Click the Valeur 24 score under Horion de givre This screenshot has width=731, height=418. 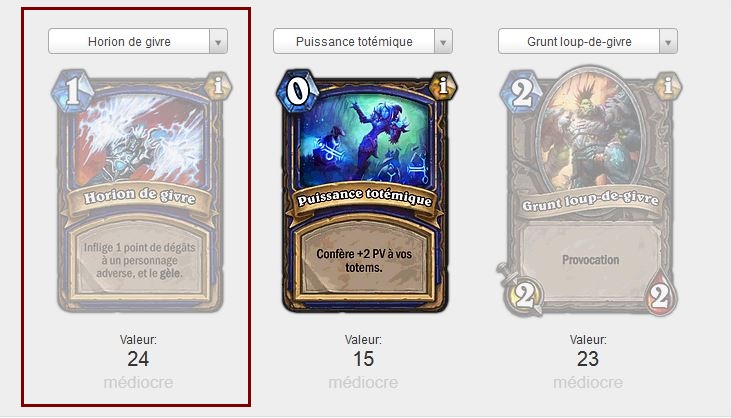click(x=138, y=359)
